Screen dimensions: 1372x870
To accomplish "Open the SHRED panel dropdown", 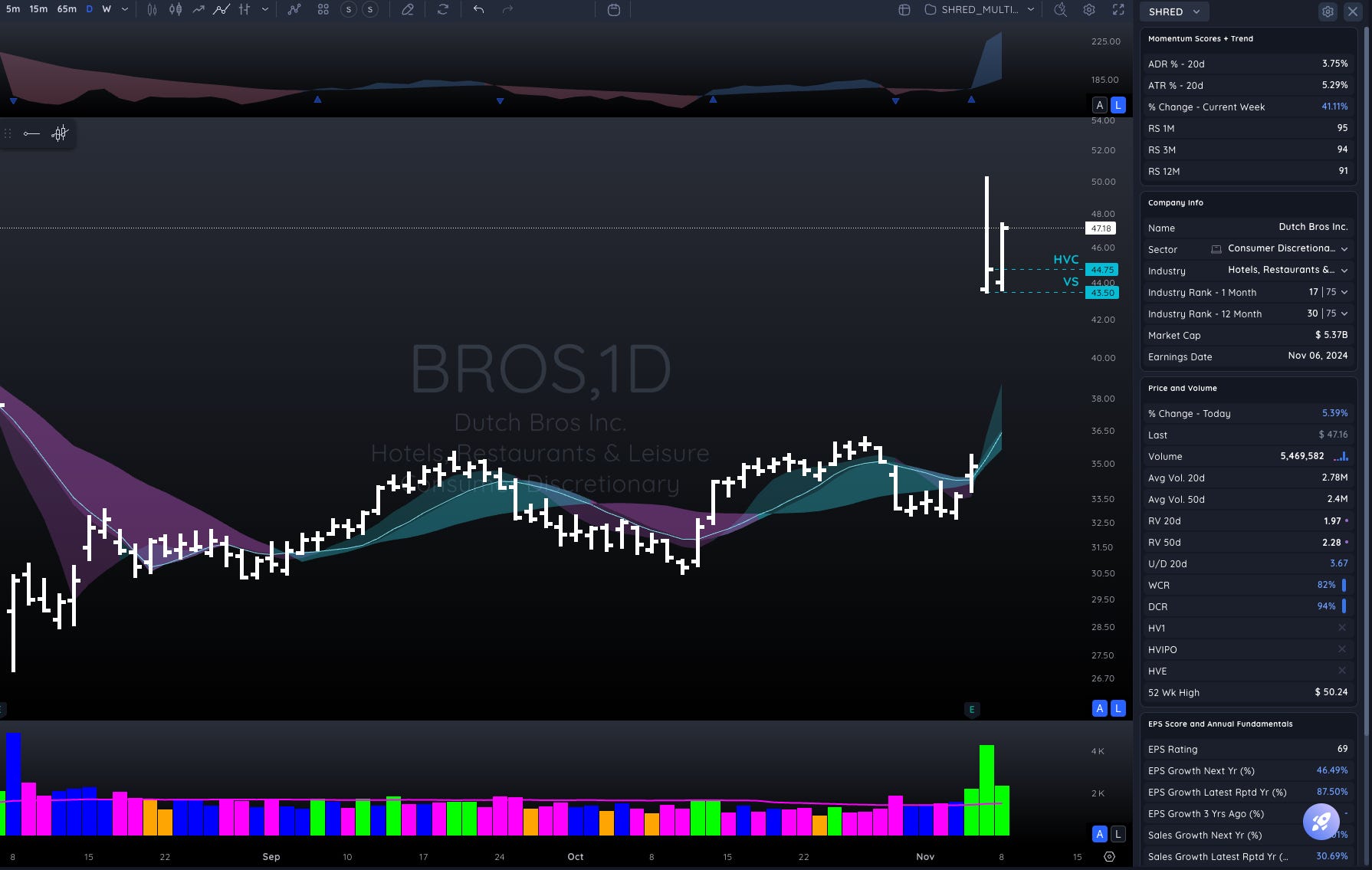I will [1174, 11].
